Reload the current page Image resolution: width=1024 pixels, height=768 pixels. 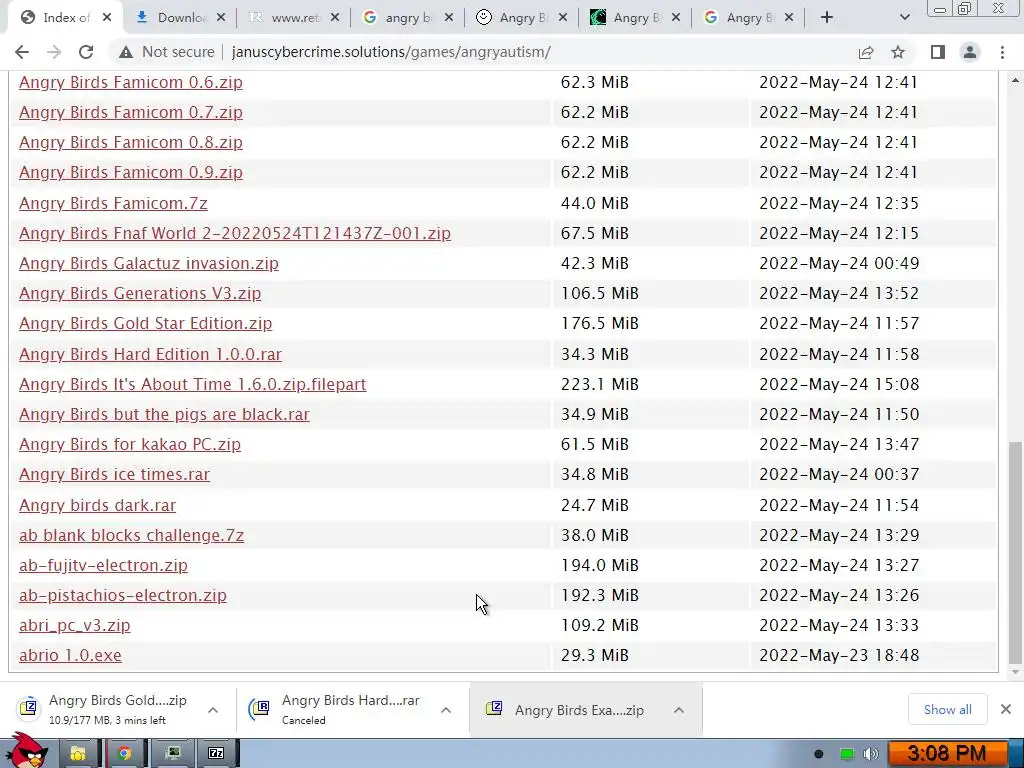click(x=86, y=52)
